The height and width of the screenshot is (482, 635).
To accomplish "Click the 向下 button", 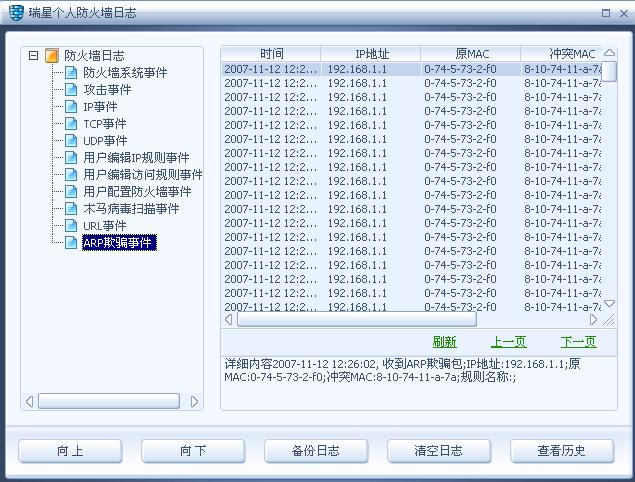I will click(x=193, y=451).
